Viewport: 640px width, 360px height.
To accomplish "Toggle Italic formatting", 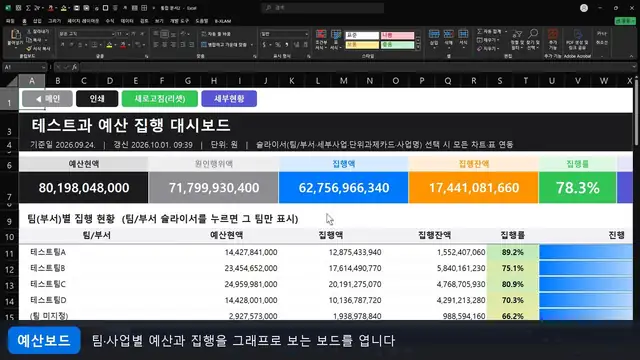I will point(71,44).
